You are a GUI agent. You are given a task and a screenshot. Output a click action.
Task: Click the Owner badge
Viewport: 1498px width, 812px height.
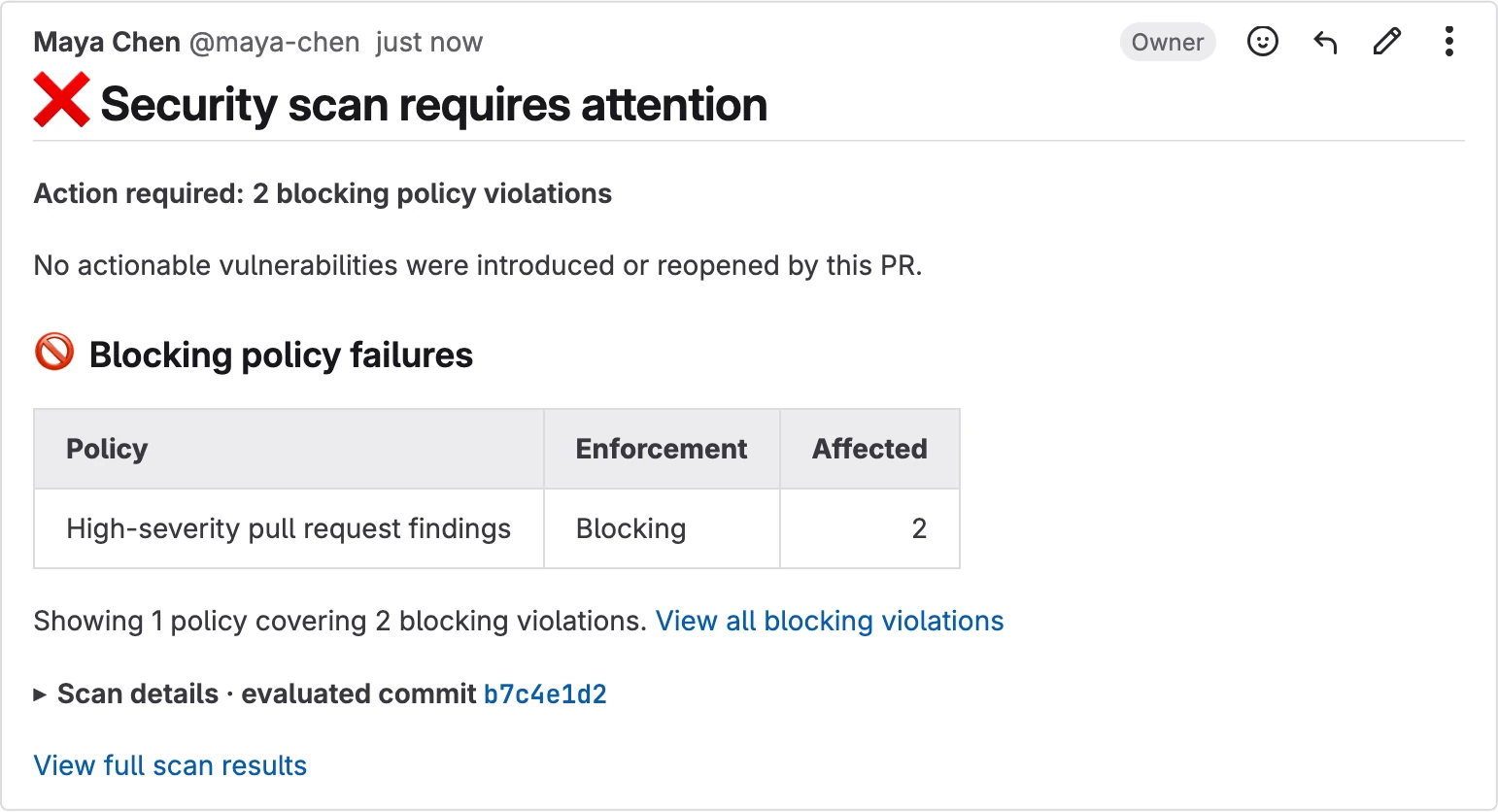(x=1168, y=42)
